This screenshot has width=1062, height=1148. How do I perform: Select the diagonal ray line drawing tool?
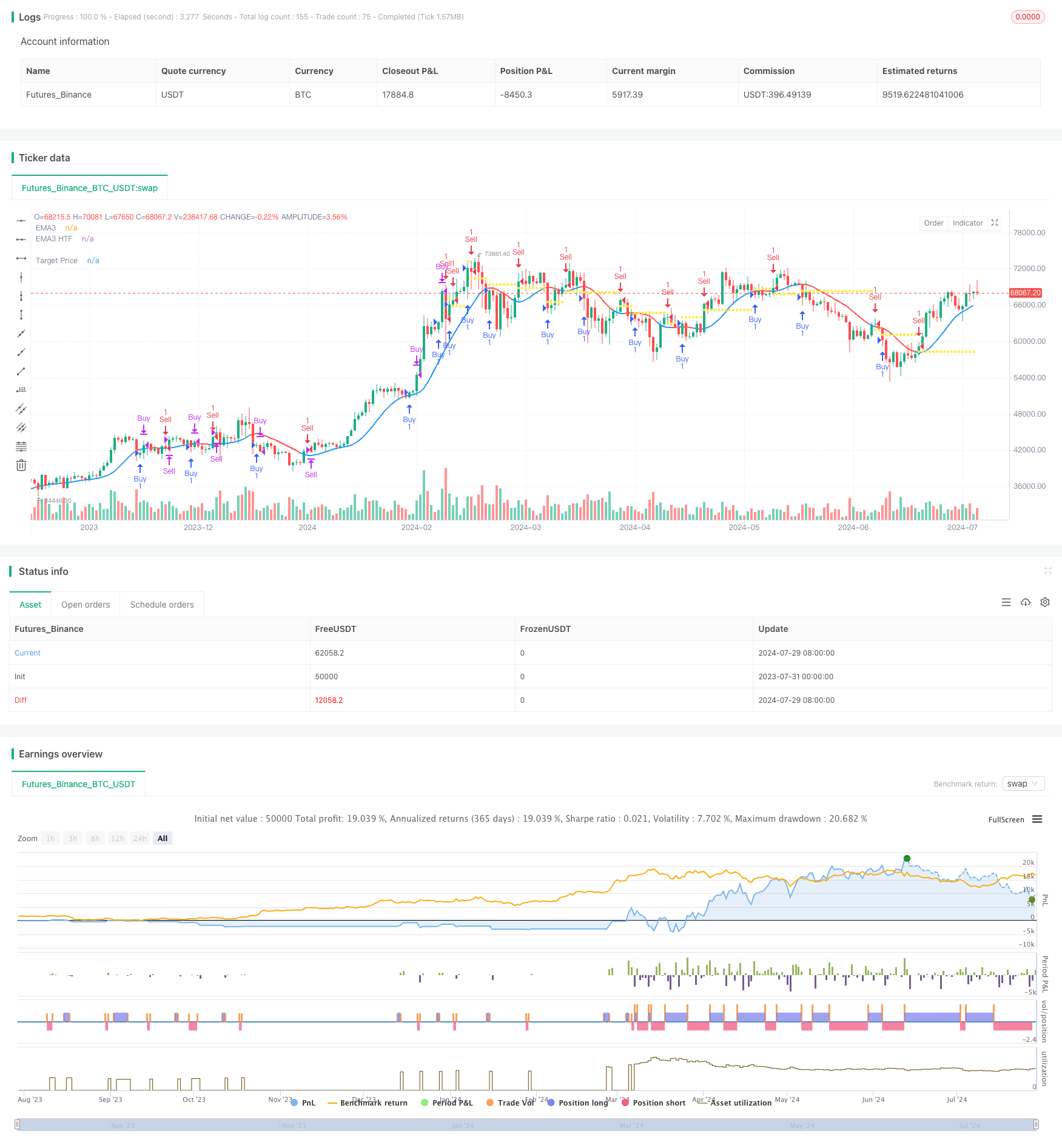coord(21,352)
